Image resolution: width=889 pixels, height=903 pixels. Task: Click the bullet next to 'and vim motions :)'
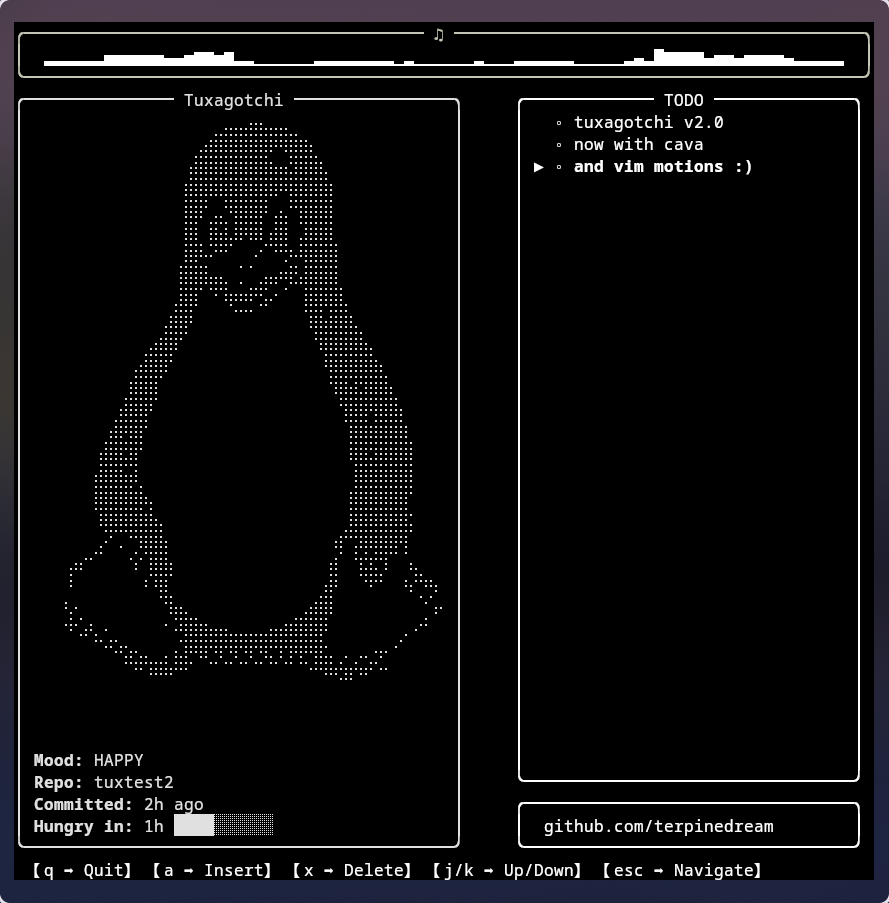pyautogui.click(x=559, y=167)
